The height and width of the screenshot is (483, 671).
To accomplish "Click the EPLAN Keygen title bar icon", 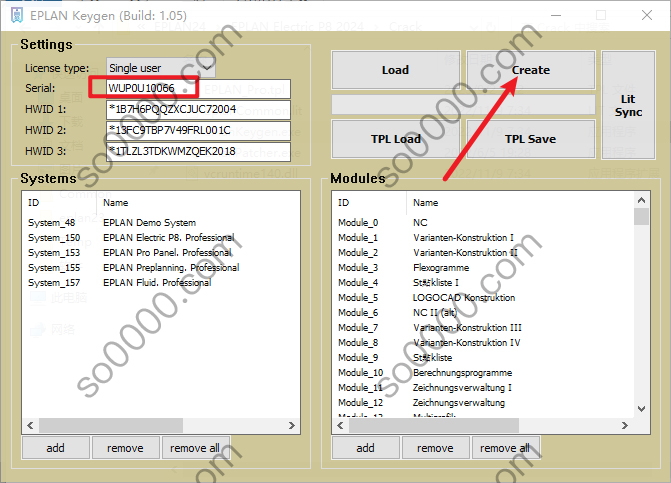I will click(x=17, y=15).
